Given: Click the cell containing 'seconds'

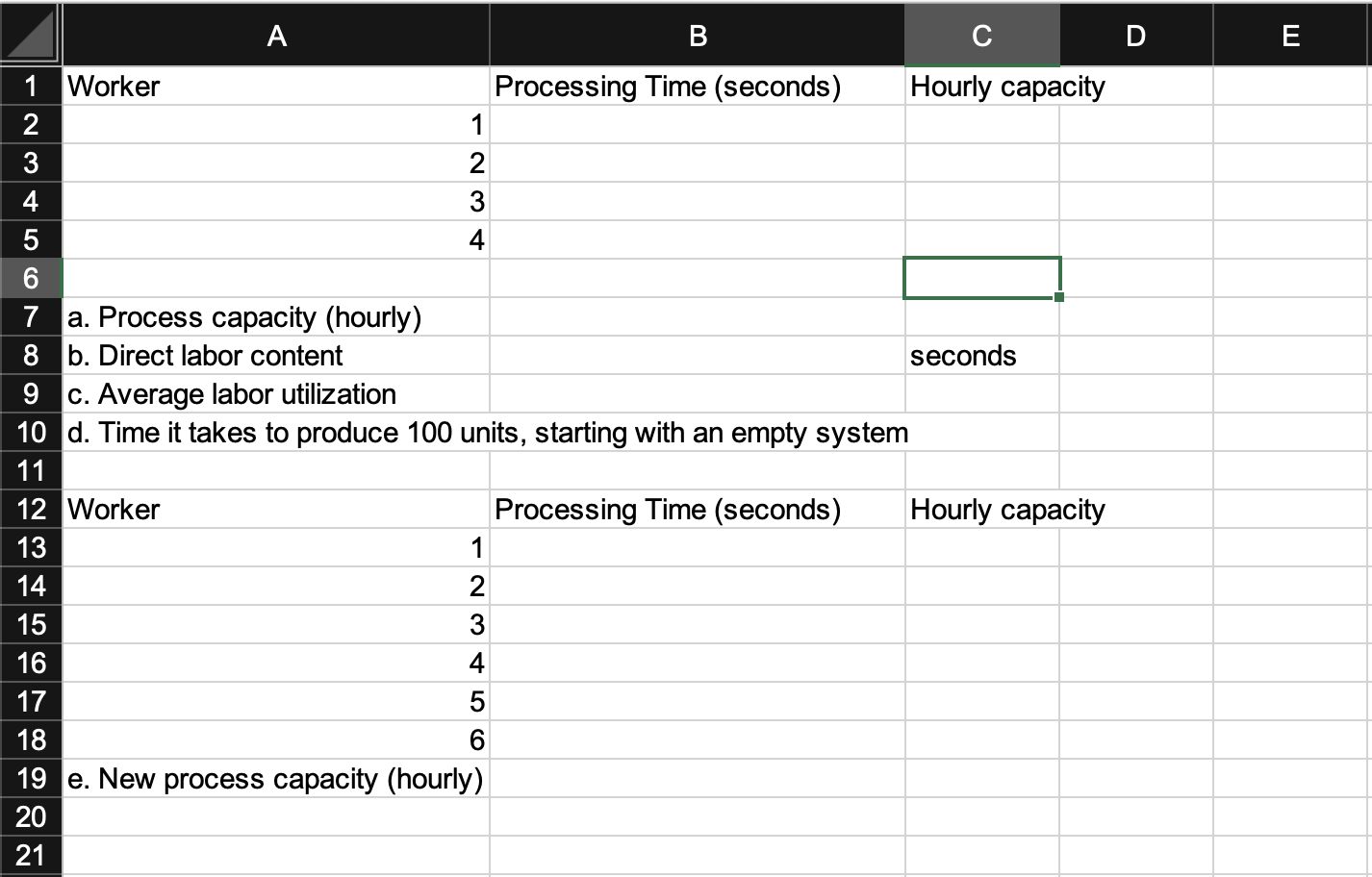Looking at the screenshot, I should click(980, 355).
